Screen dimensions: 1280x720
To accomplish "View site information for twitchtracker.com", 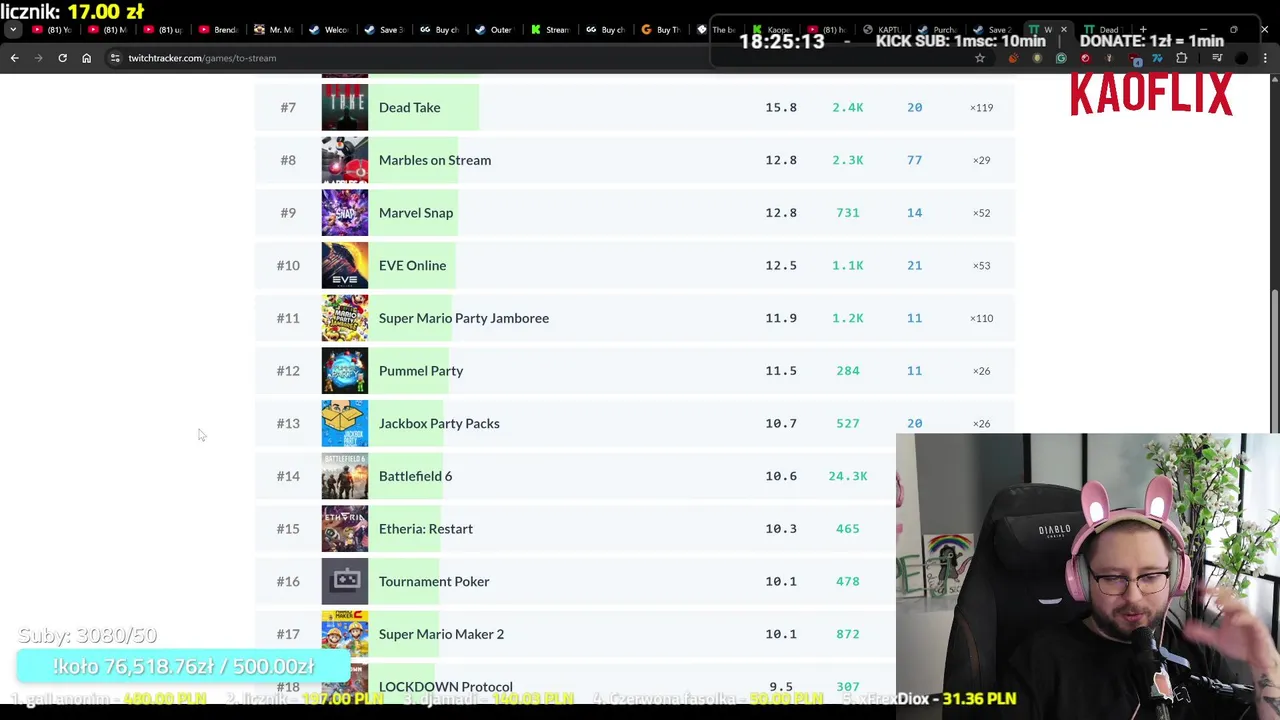I will pyautogui.click(x=116, y=58).
